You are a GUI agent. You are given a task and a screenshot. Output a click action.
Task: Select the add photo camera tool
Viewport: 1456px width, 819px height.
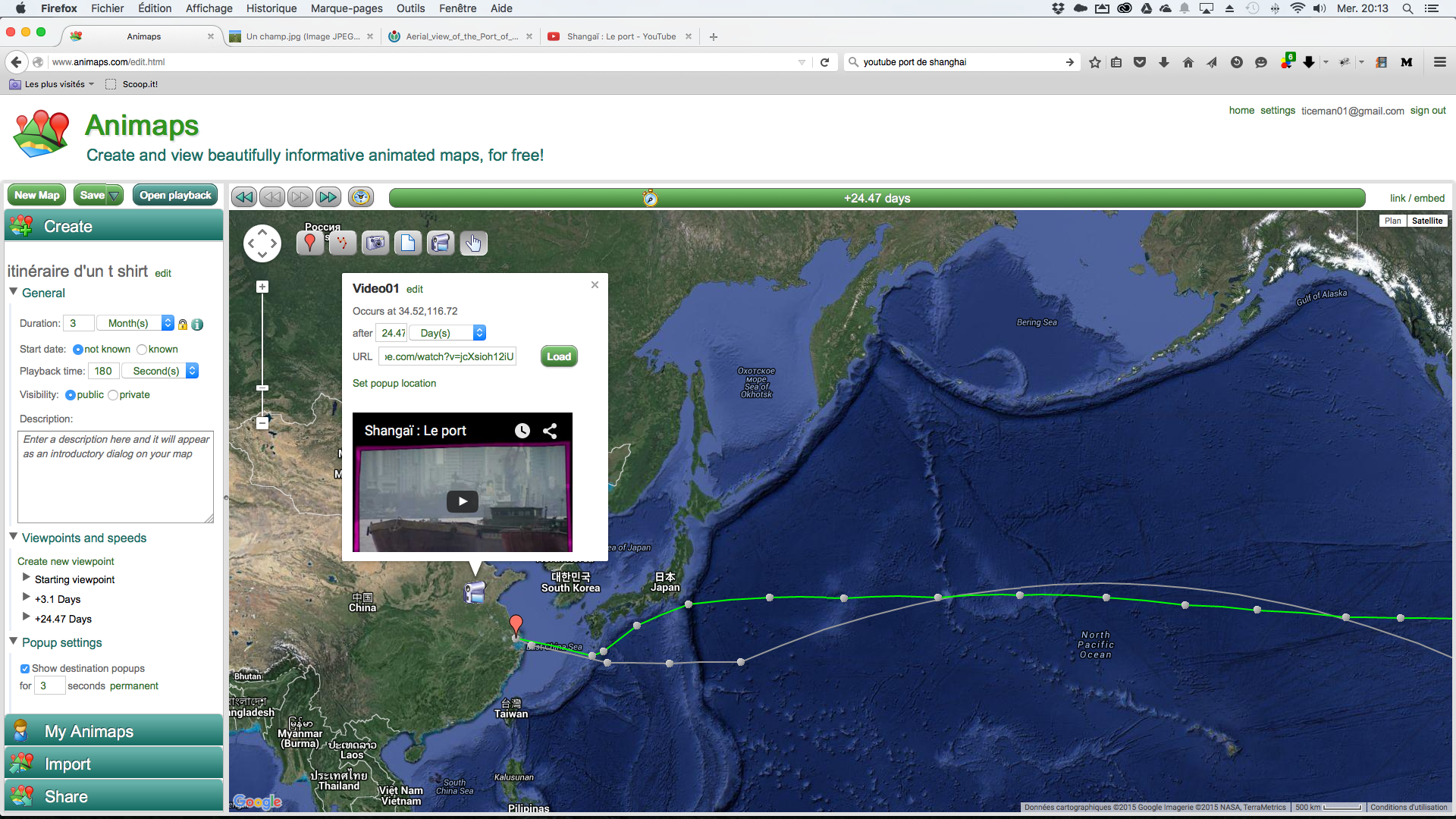click(x=375, y=243)
